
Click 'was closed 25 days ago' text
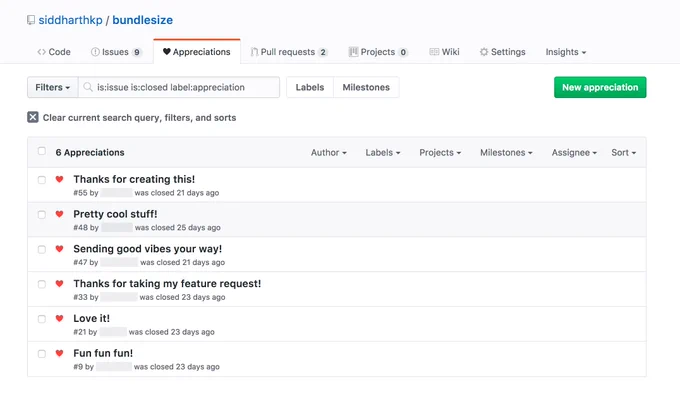(178, 228)
